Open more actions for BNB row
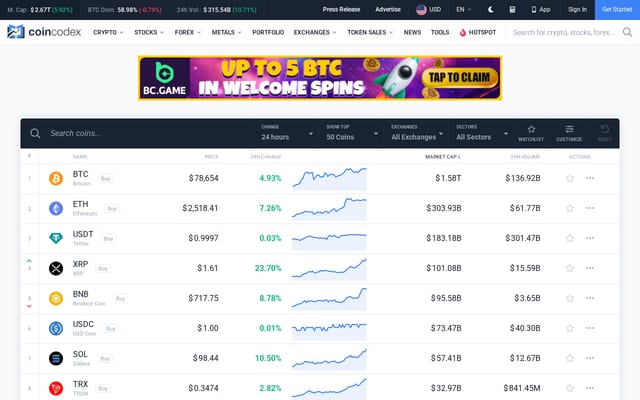 tap(590, 298)
